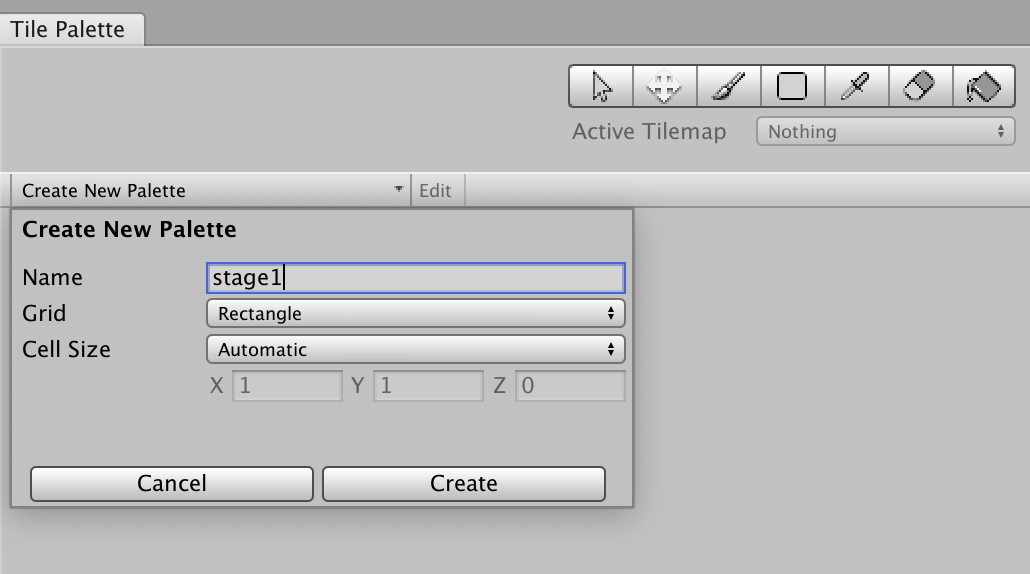This screenshot has width=1030, height=574.
Task: Click the Y cell size field
Action: [428, 385]
